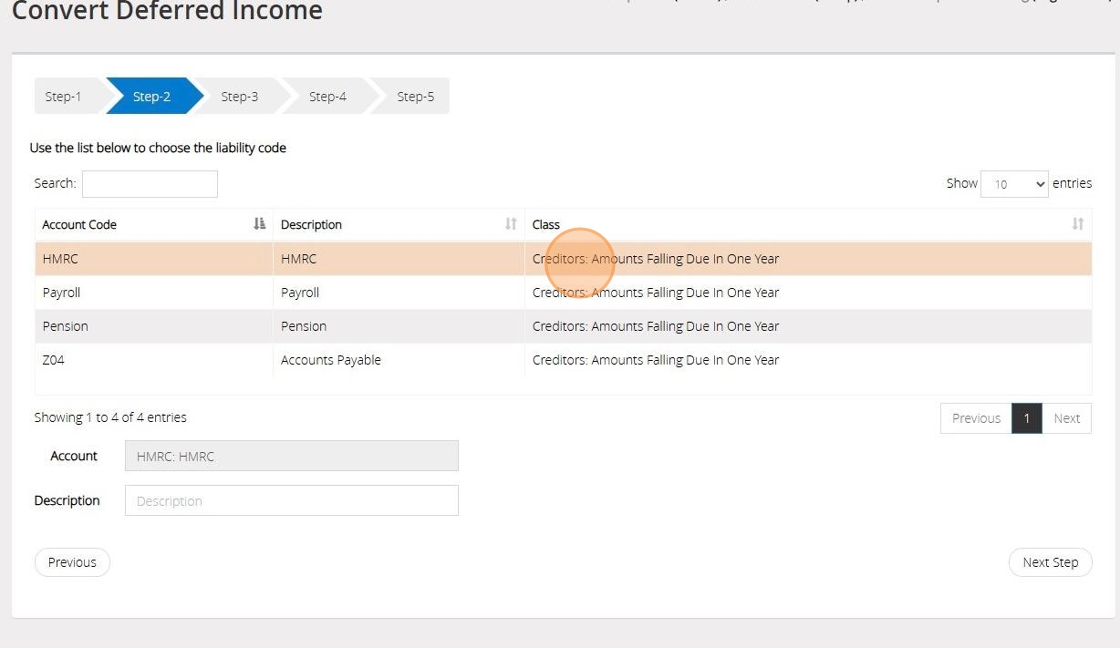Screen dimensions: 1120x648
Task: Jump to the Step-5 tab
Action: tap(415, 96)
